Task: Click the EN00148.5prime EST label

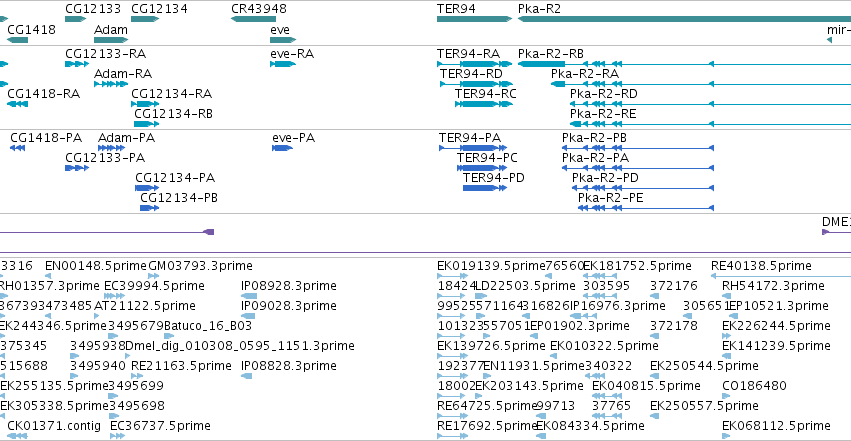Action: 96,266
